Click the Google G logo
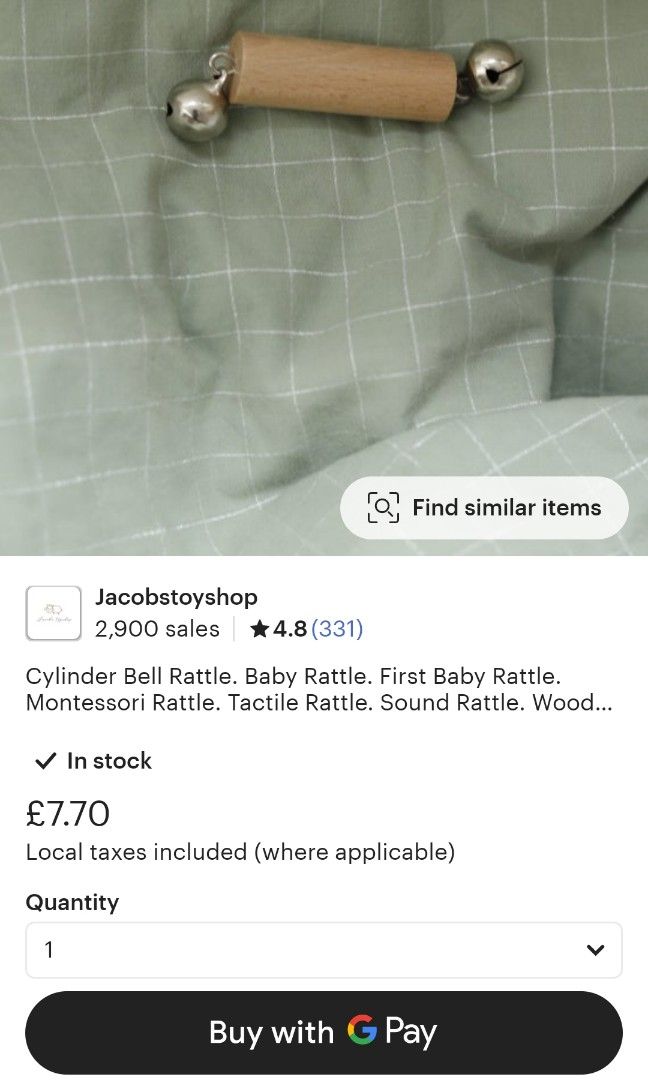Image resolution: width=648 pixels, height=1080 pixels. (362, 1031)
